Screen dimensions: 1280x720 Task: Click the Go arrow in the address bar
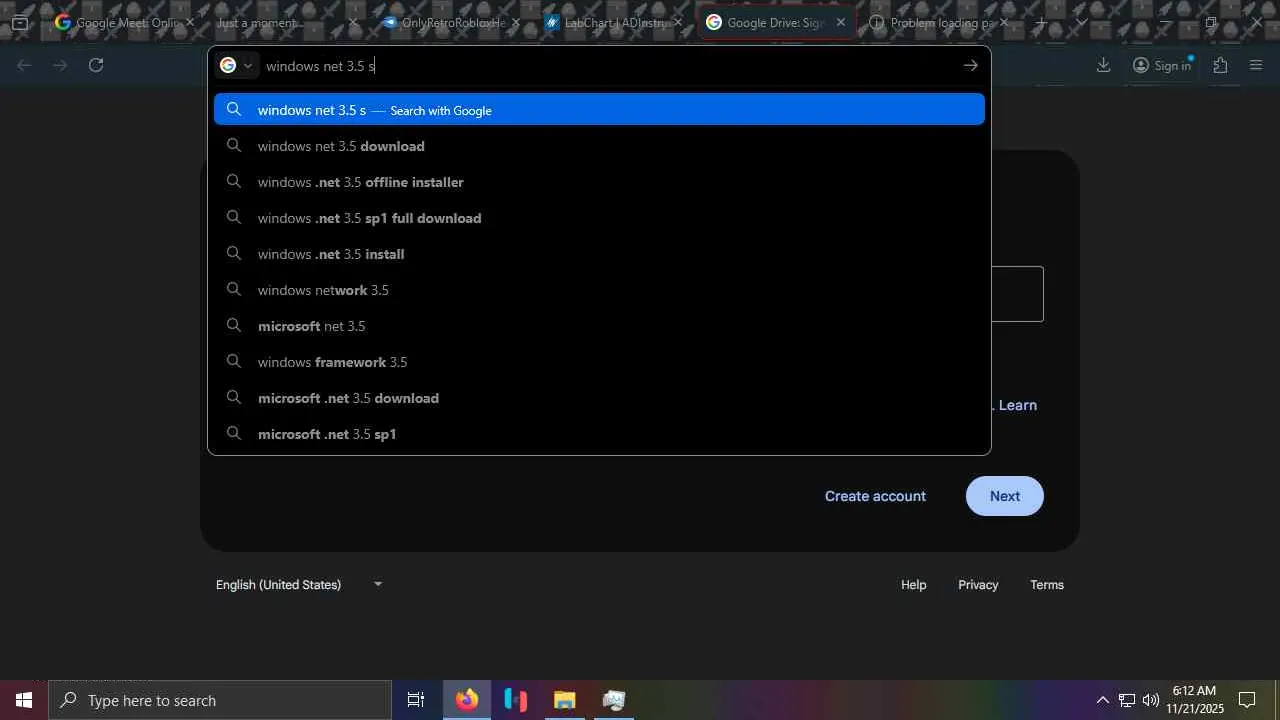(970, 65)
